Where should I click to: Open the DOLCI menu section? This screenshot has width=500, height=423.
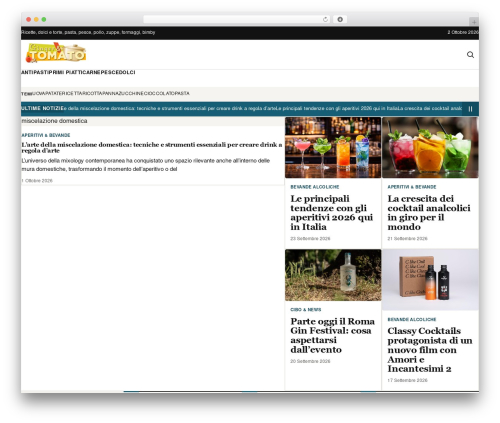tap(127, 72)
